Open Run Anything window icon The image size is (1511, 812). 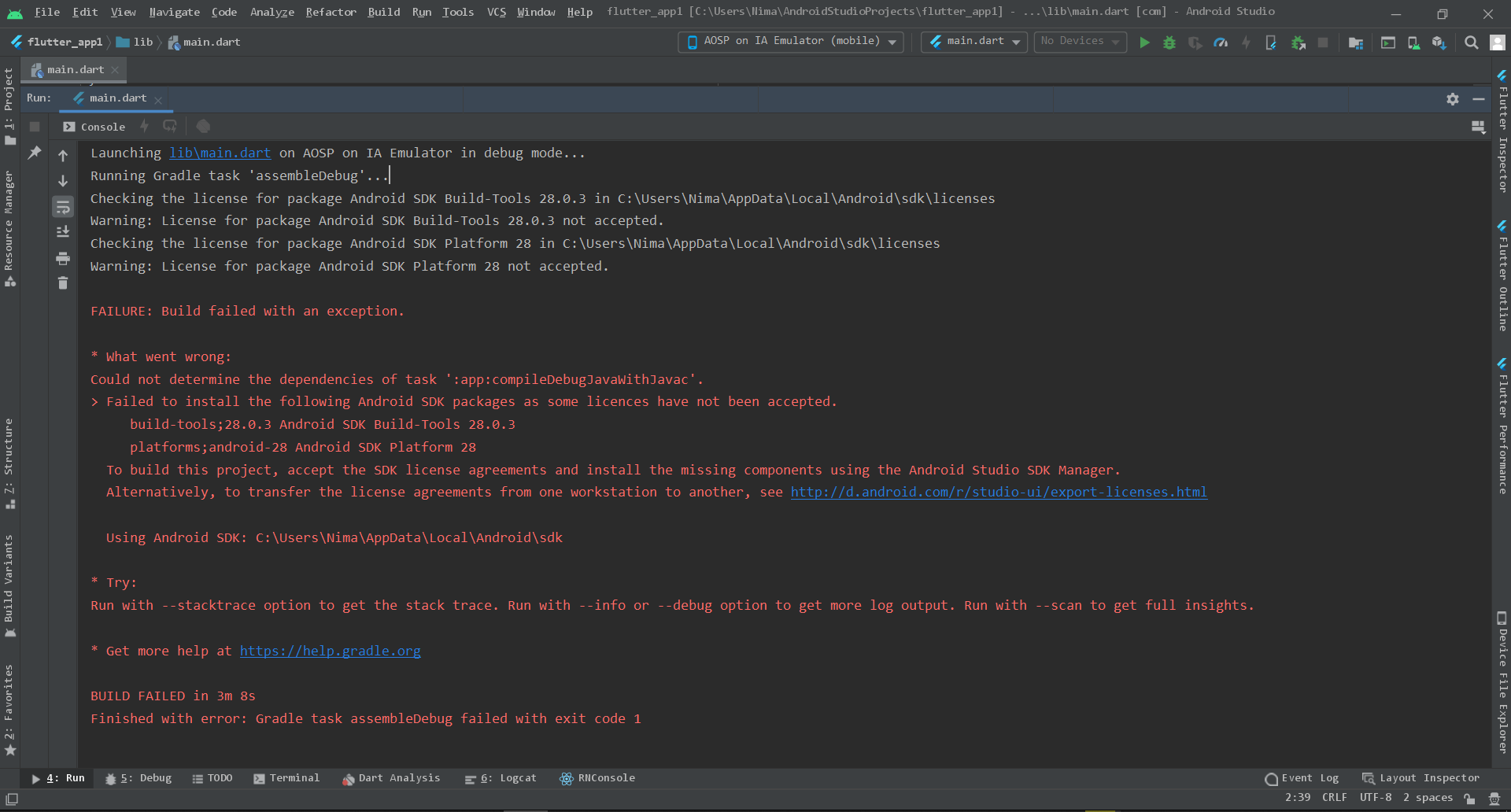click(x=1388, y=42)
